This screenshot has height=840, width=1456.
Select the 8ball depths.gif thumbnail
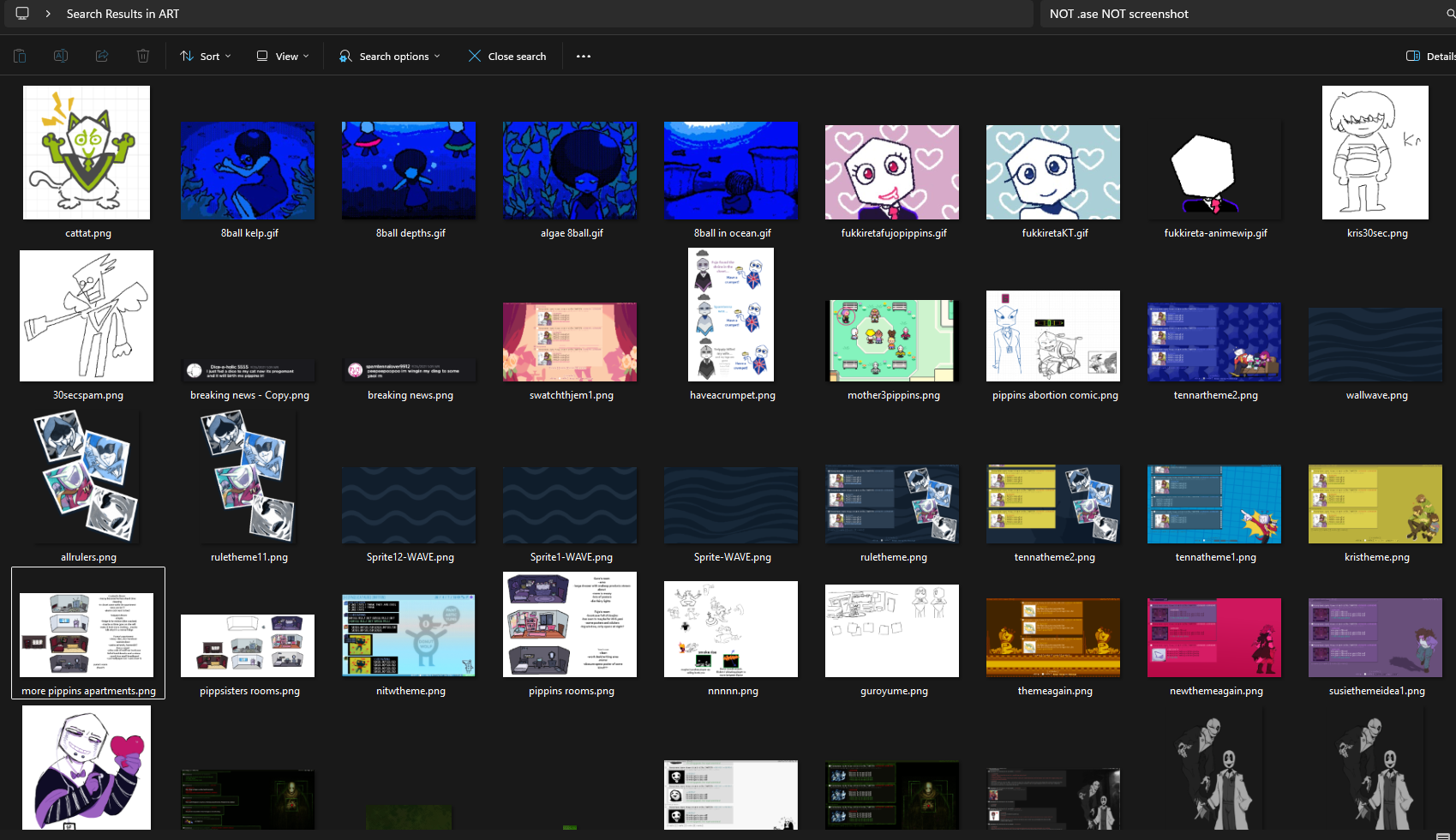[x=409, y=171]
